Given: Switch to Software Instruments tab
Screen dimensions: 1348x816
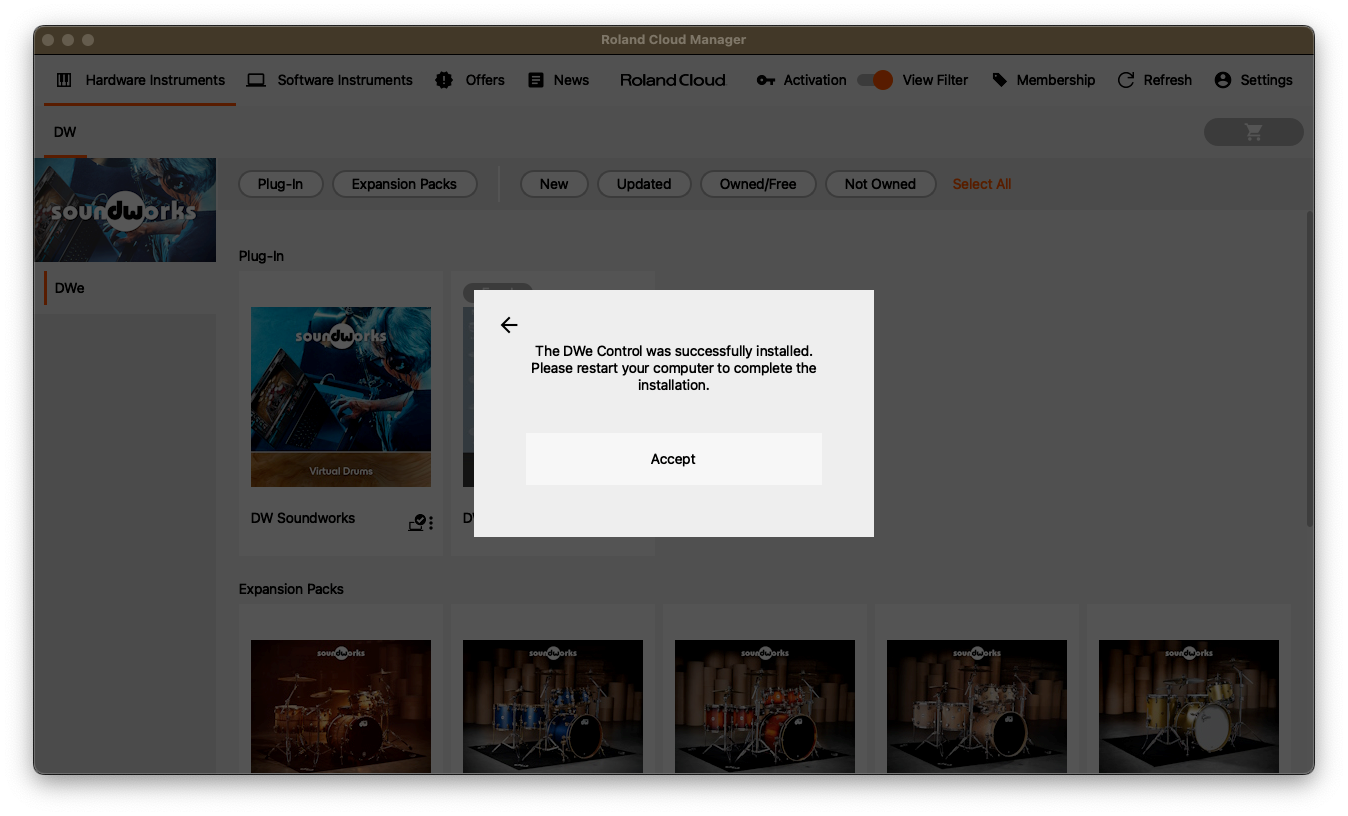Looking at the screenshot, I should point(330,80).
